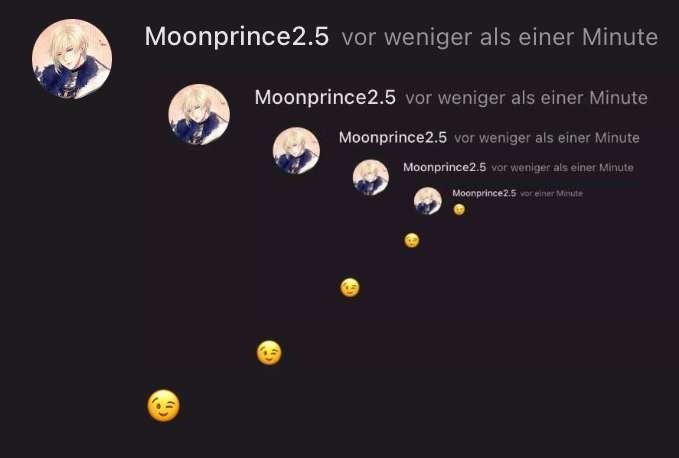Click the middle-sized winking emoji
Viewport: 679px width, 458px height.
click(350, 287)
